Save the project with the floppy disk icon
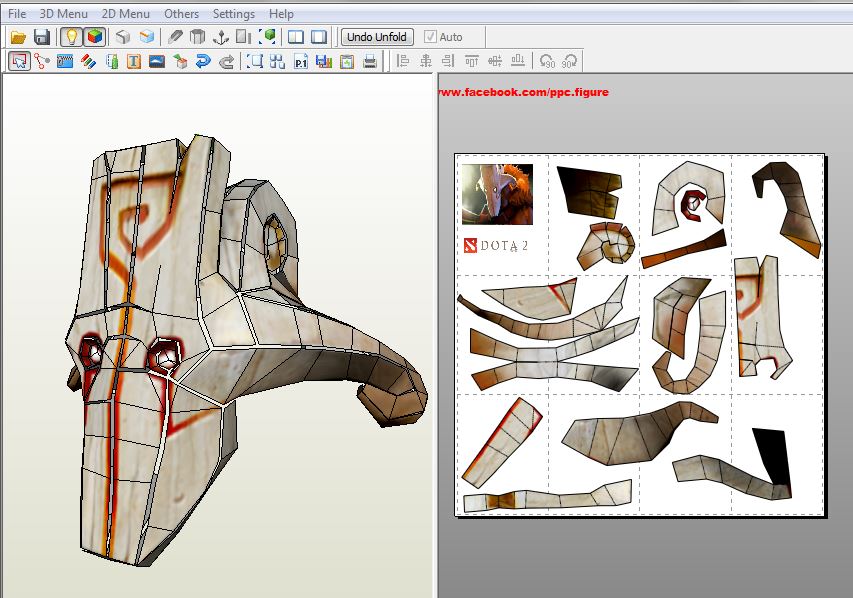 tap(41, 37)
